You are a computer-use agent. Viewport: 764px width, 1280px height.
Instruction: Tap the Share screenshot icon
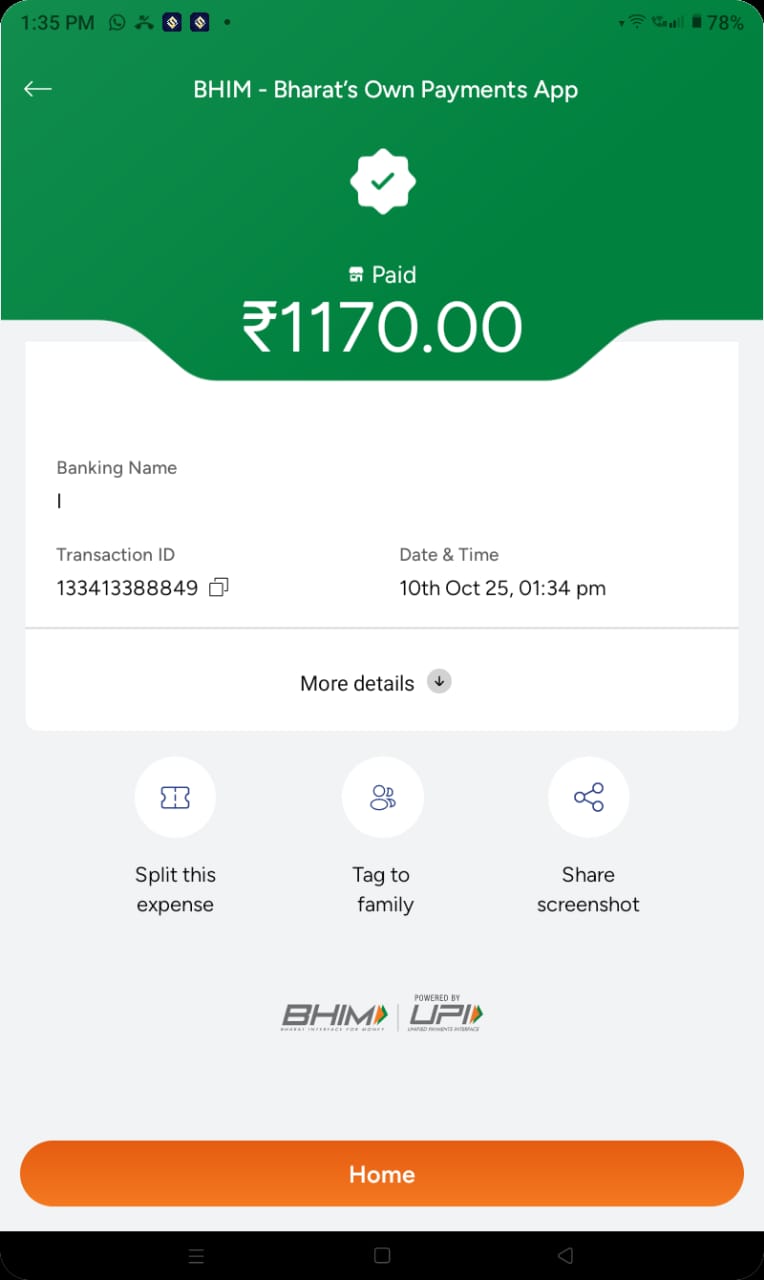588,797
